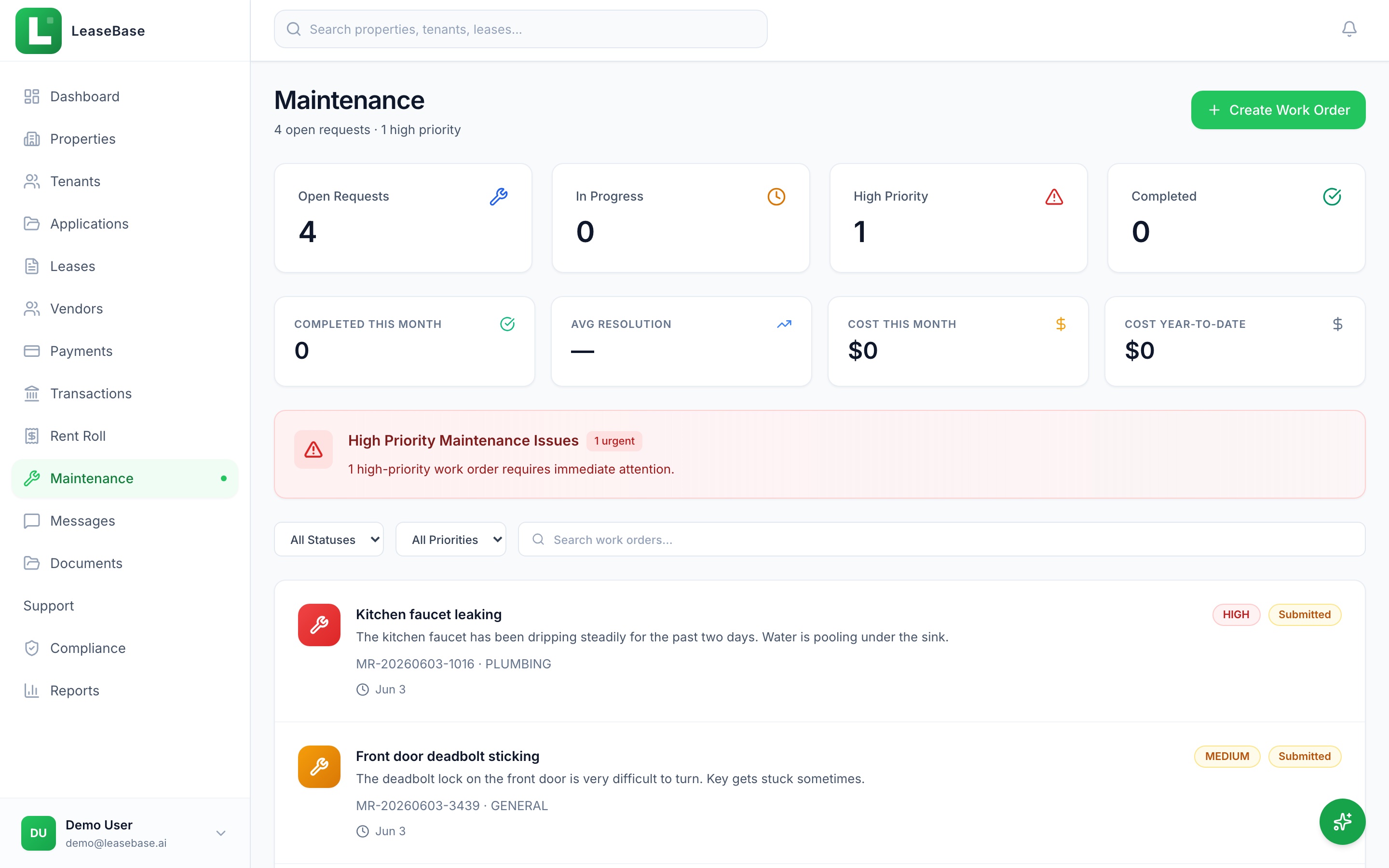Click the Tenants people icon

point(31,181)
